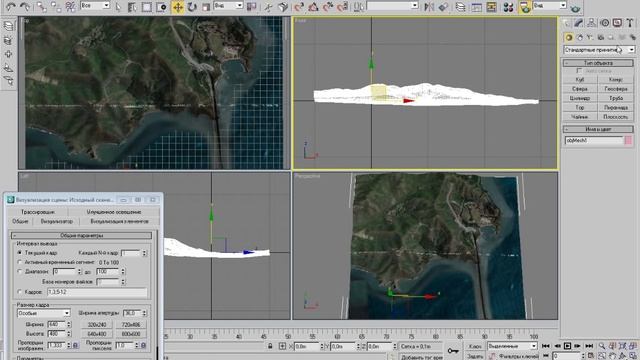Click the 'Плоскость' primitive button
This screenshot has width=640, height=360.
tap(616, 117)
